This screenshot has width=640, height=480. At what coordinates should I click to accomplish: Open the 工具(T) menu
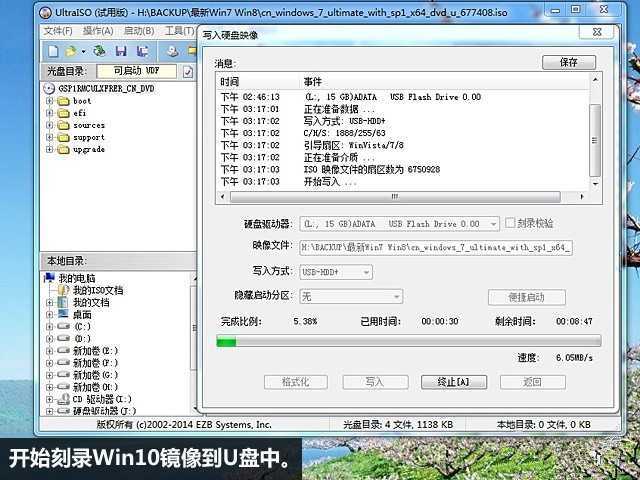(180, 31)
